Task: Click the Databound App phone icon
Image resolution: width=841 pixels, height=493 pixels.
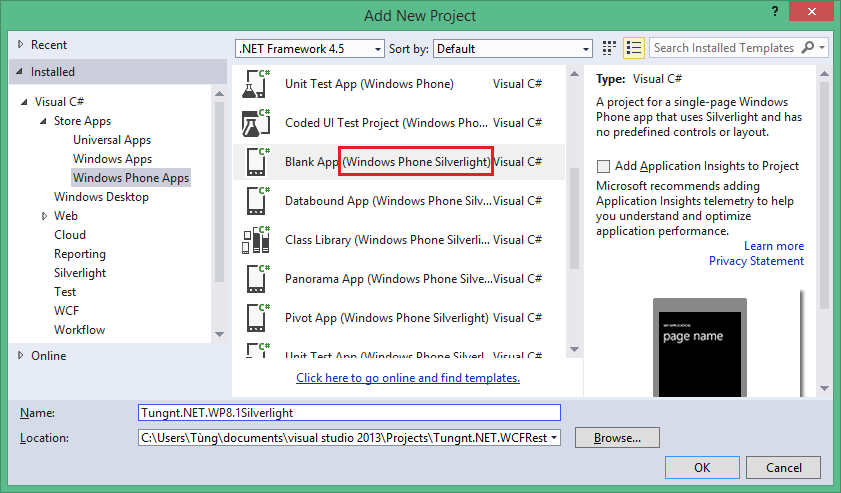Action: 256,201
